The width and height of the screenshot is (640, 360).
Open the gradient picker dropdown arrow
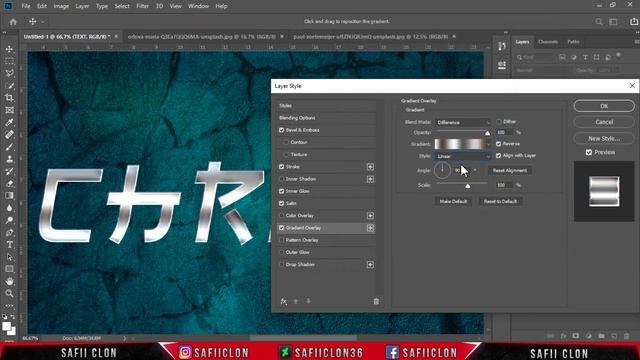(488, 144)
